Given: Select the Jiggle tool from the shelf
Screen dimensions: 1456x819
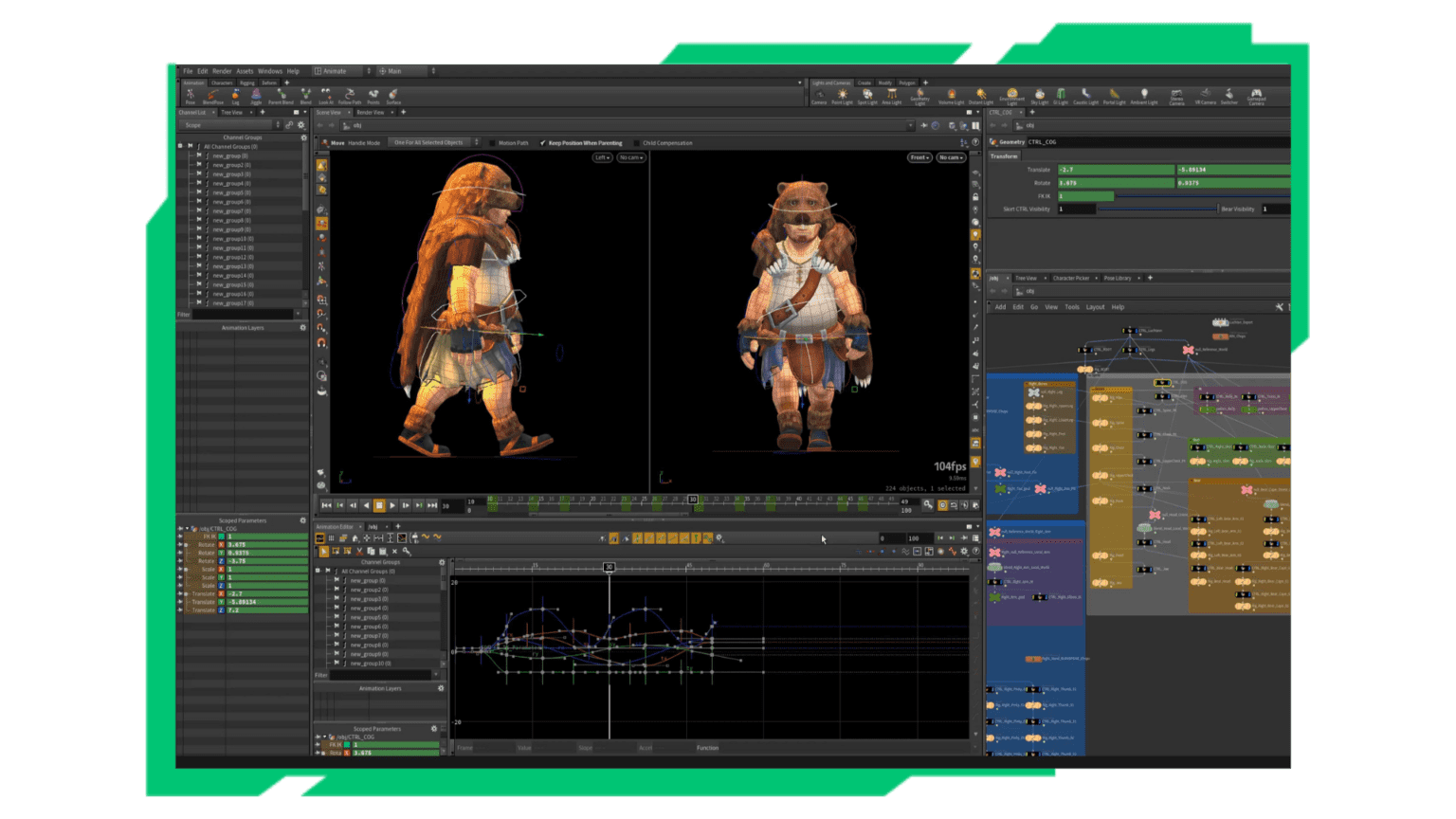Looking at the screenshot, I should click(256, 95).
